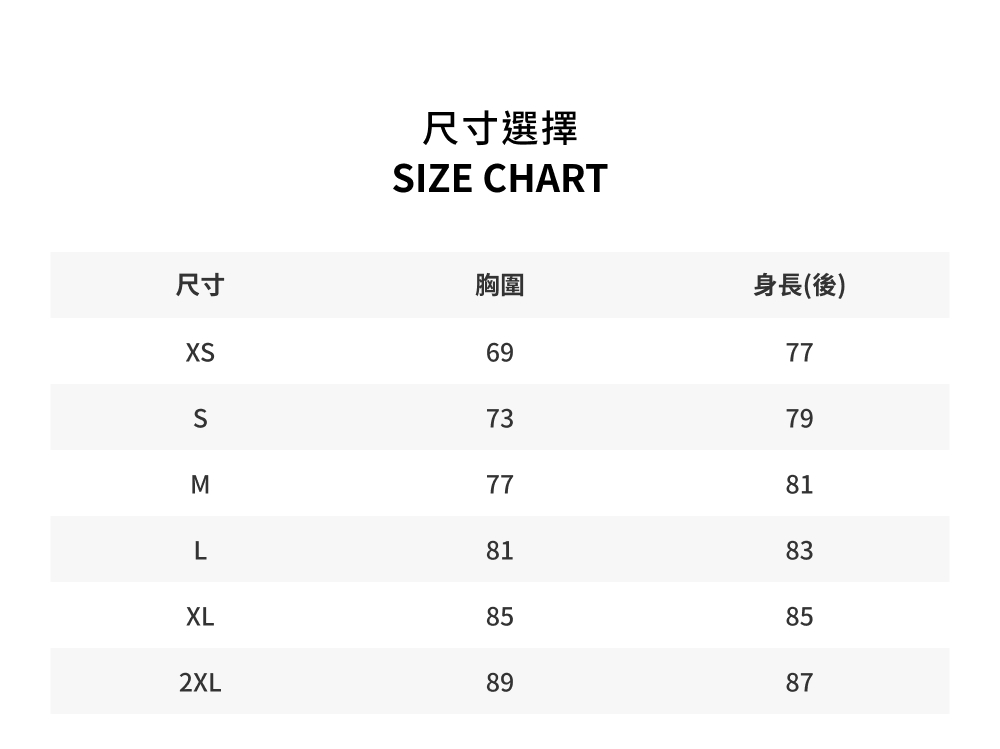
Task: Click the XS size label
Action: point(200,353)
